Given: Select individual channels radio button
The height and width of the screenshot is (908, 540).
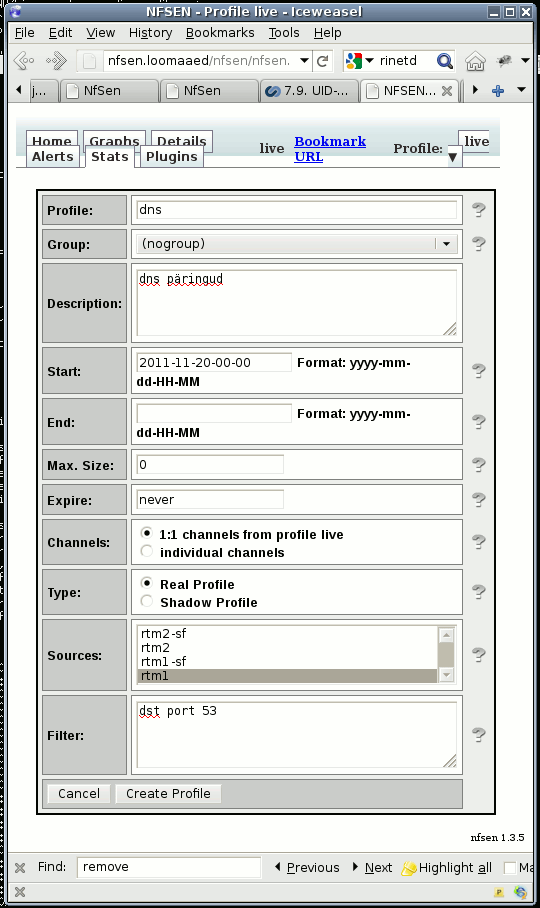Looking at the screenshot, I should (x=147, y=551).
